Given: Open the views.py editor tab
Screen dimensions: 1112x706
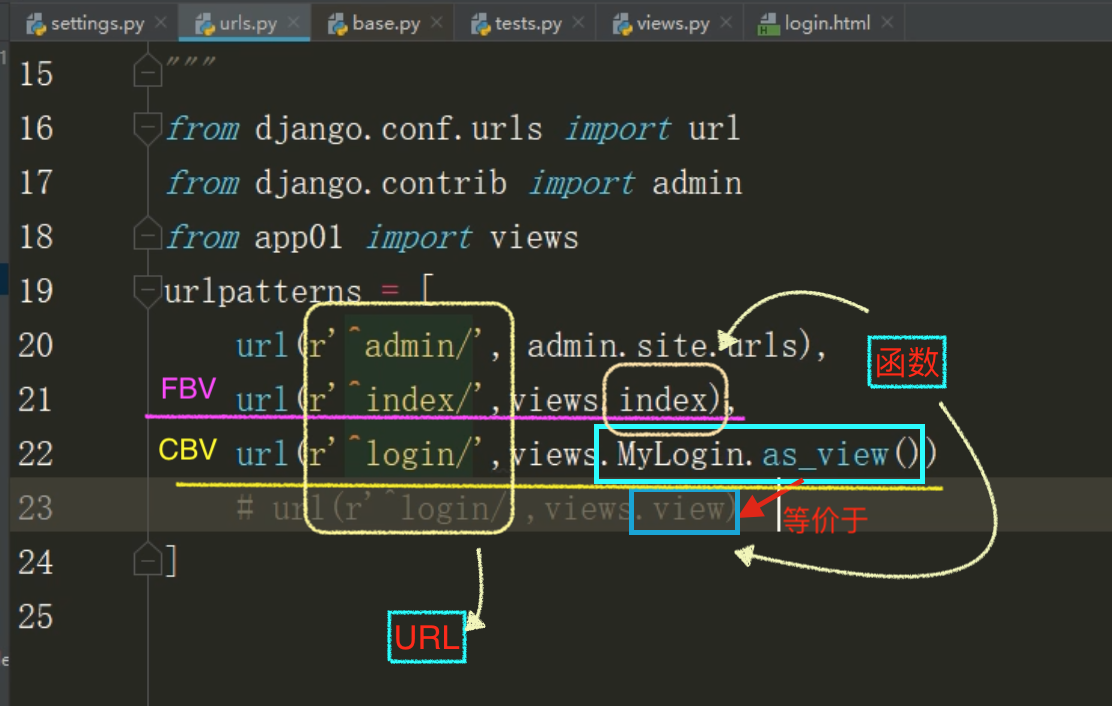Looking at the screenshot, I should pyautogui.click(x=673, y=23).
